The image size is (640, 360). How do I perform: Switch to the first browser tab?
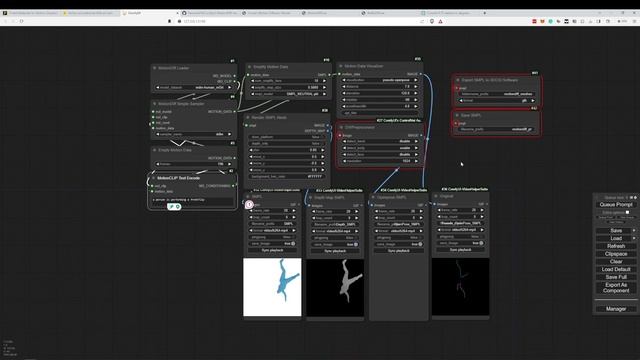[31, 13]
